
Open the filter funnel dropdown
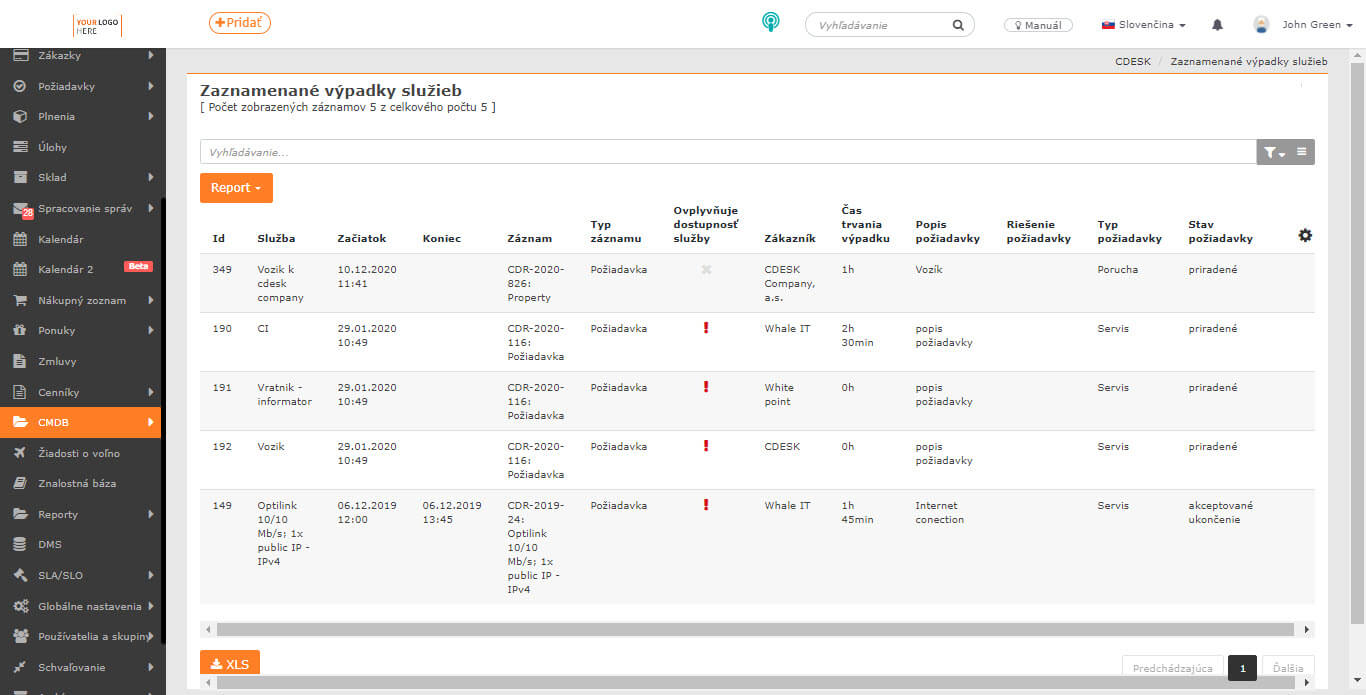click(1273, 152)
